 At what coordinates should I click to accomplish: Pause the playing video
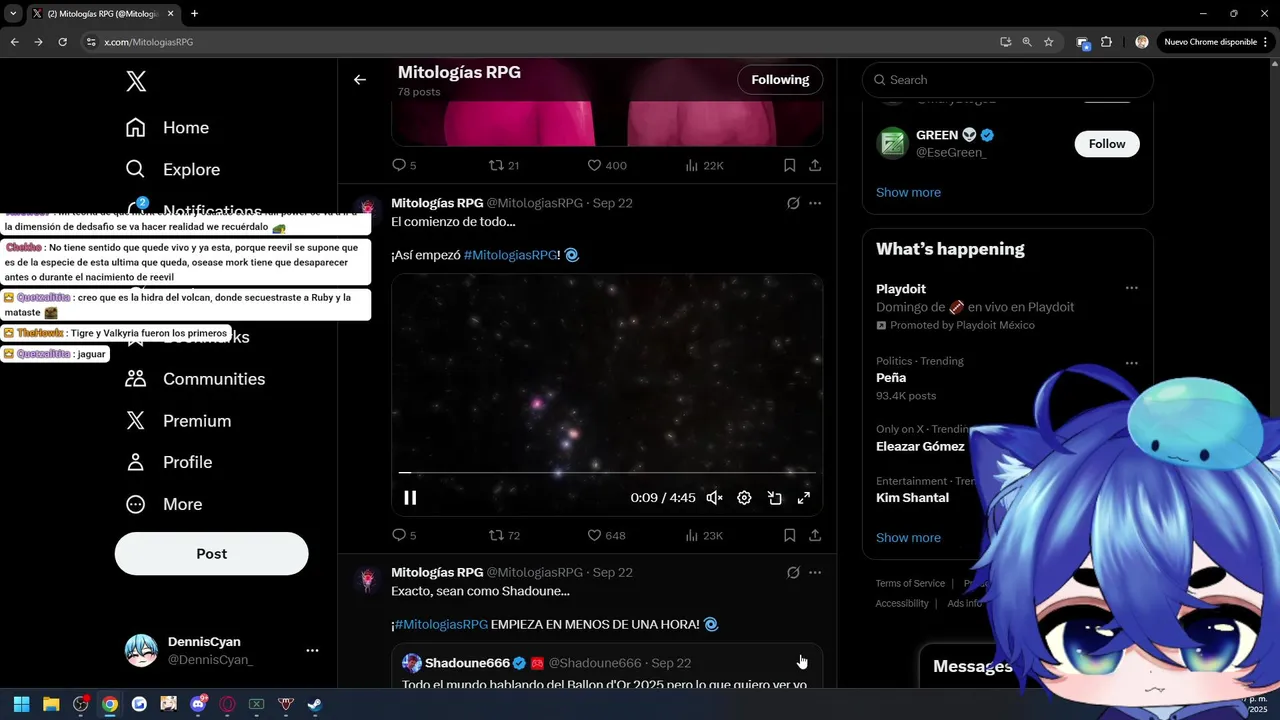point(410,498)
